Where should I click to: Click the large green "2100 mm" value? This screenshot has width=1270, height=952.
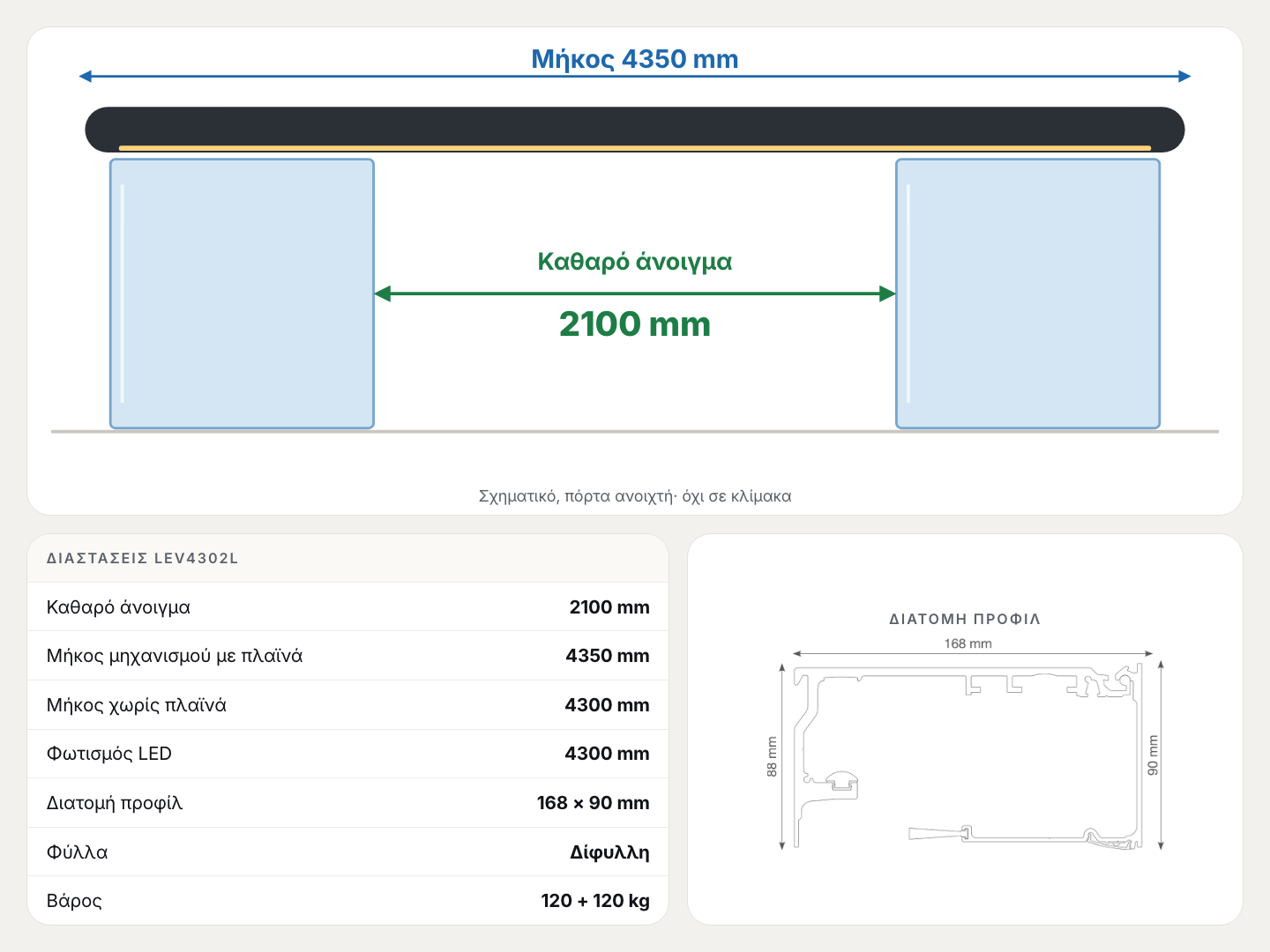(x=635, y=324)
